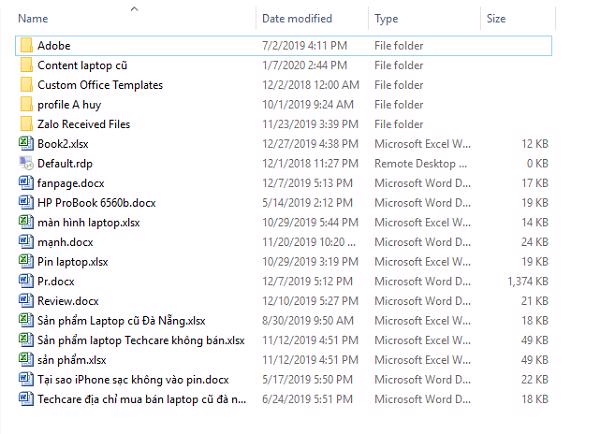Click the Custom Office Templates folder icon
Viewport: 600px width, 434px height.
26,85
